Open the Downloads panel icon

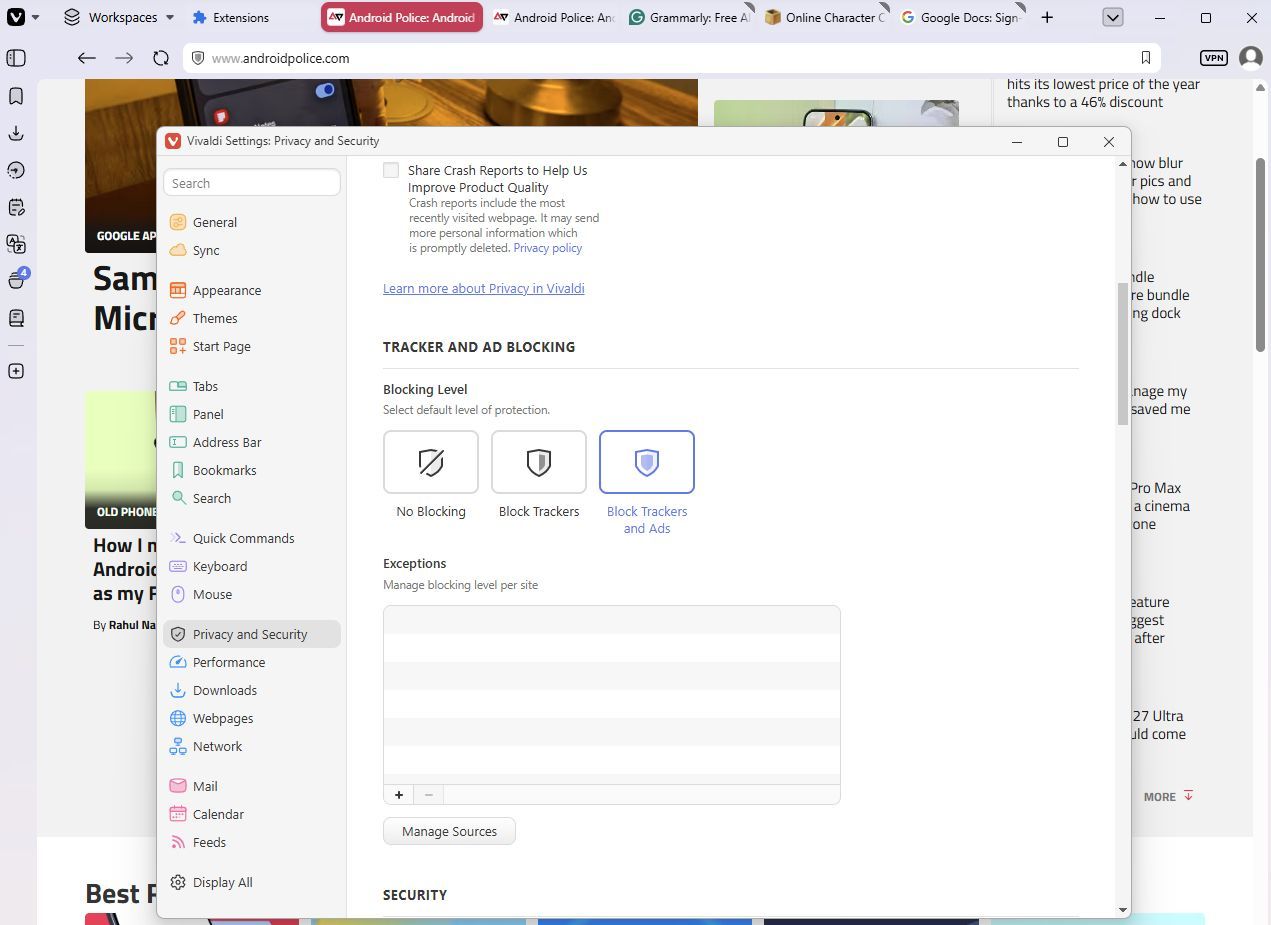point(16,133)
